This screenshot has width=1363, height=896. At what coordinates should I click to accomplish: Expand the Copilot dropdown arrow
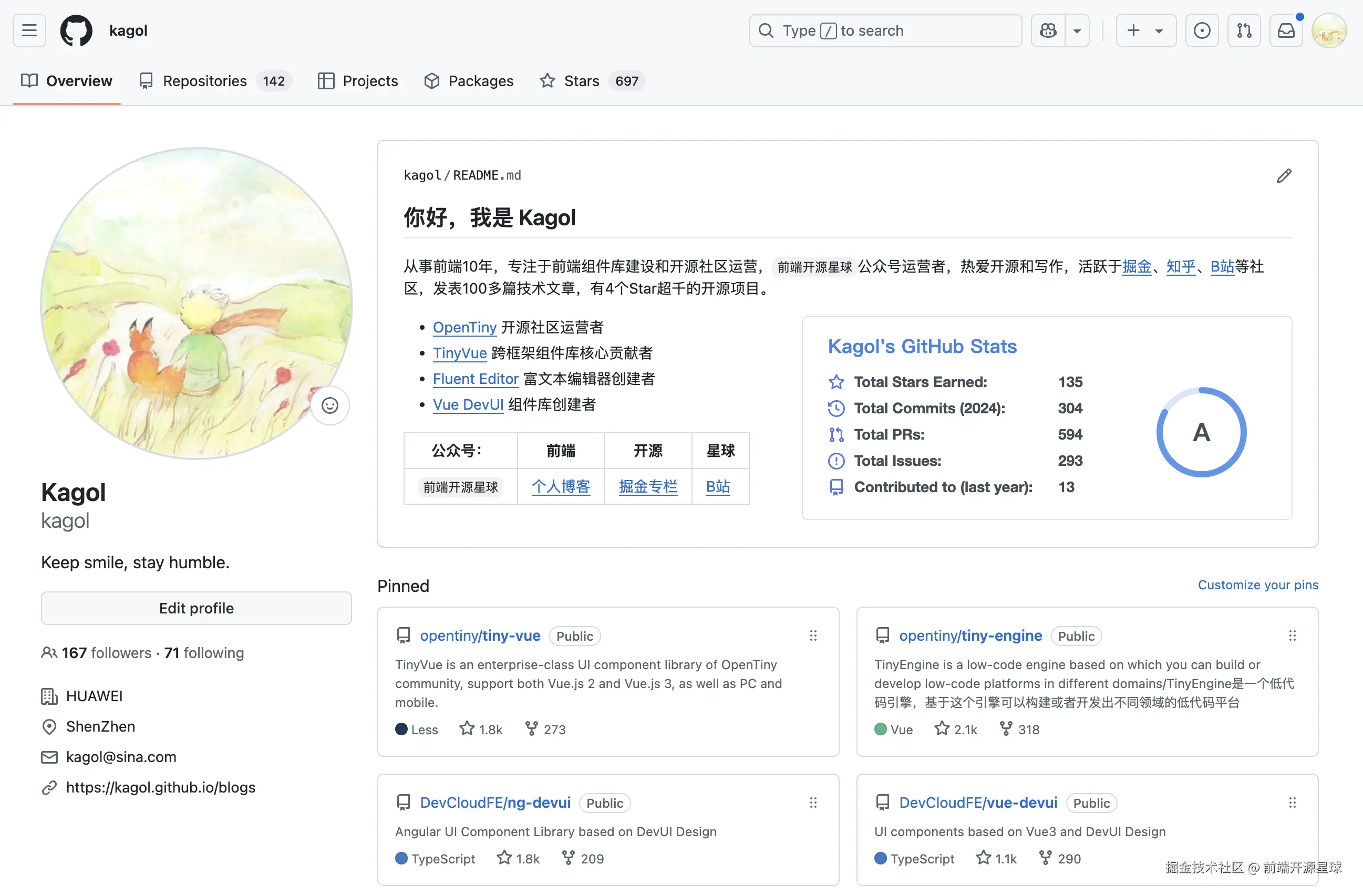tap(1077, 30)
